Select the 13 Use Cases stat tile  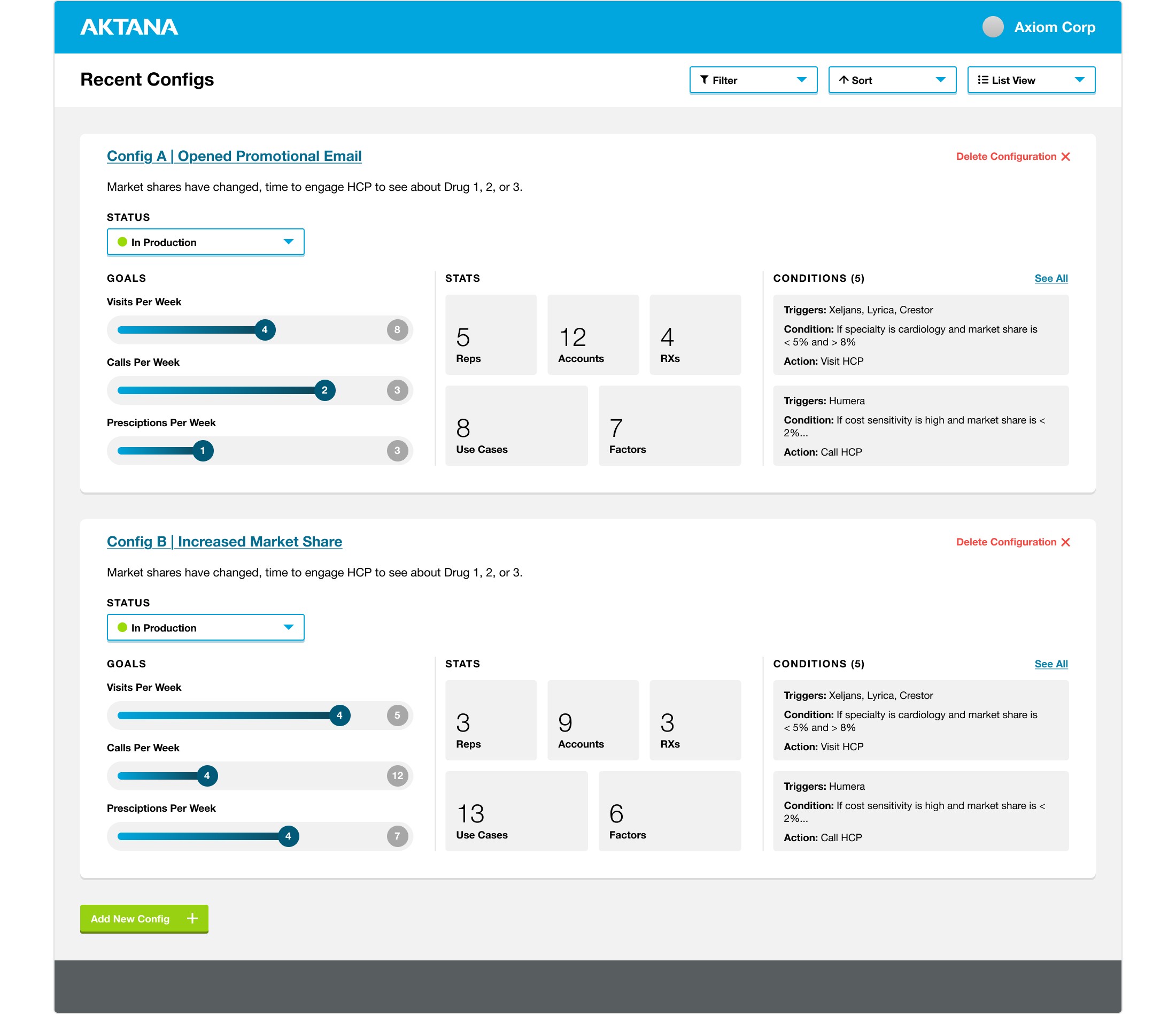(516, 812)
